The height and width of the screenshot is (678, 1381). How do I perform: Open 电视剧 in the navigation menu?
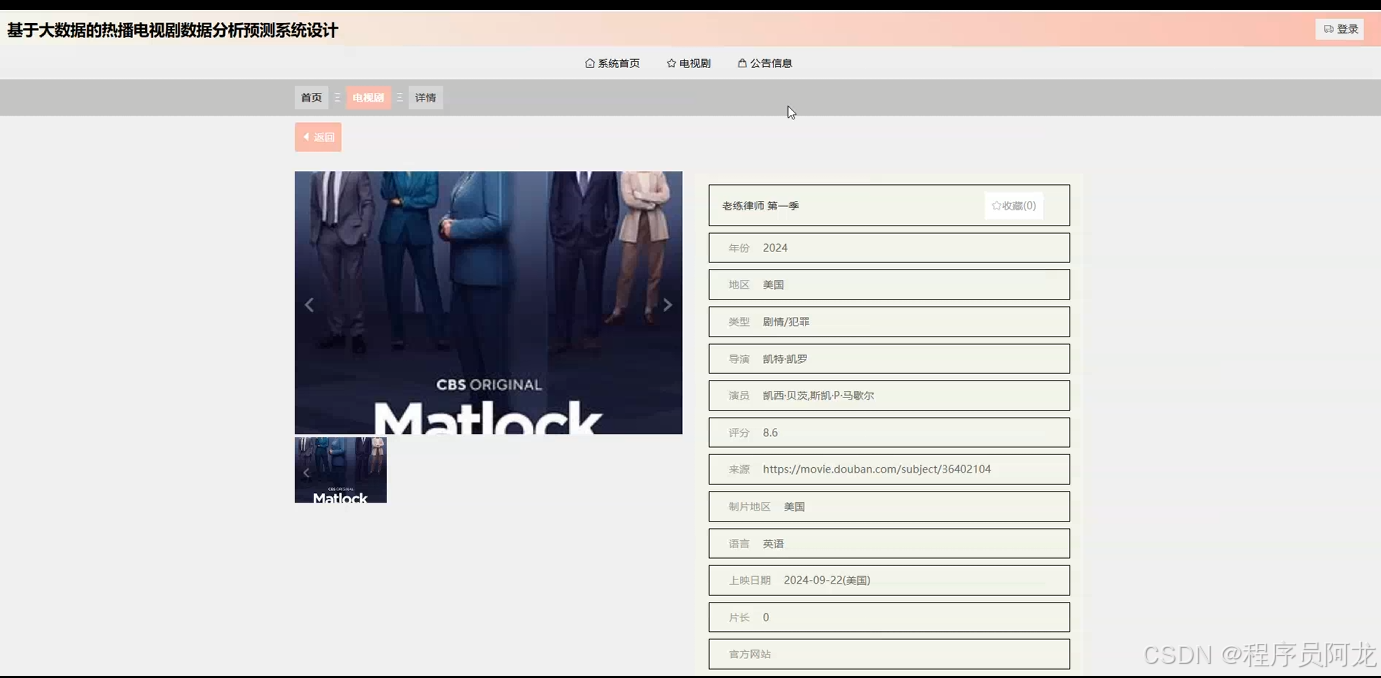pos(688,63)
